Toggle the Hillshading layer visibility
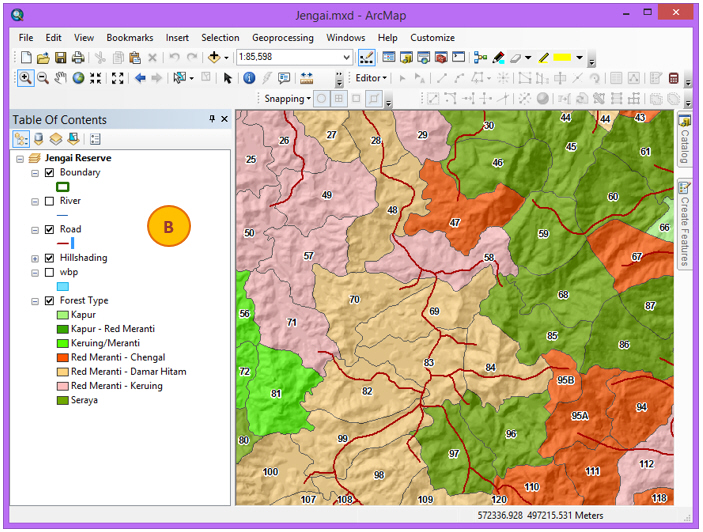The height and width of the screenshot is (532, 703). (50, 258)
